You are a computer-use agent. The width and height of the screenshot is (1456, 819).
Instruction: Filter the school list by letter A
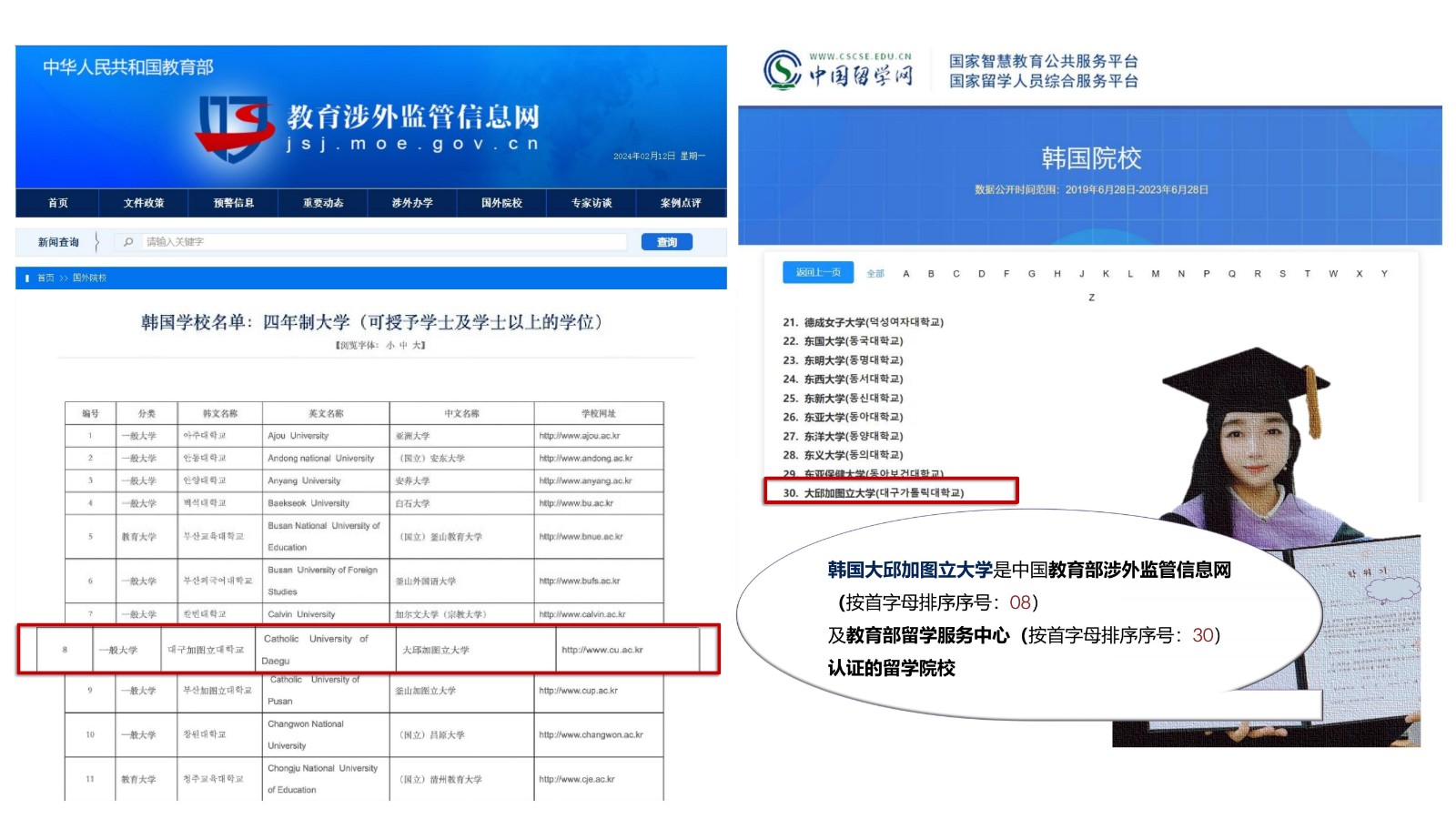pos(906,274)
